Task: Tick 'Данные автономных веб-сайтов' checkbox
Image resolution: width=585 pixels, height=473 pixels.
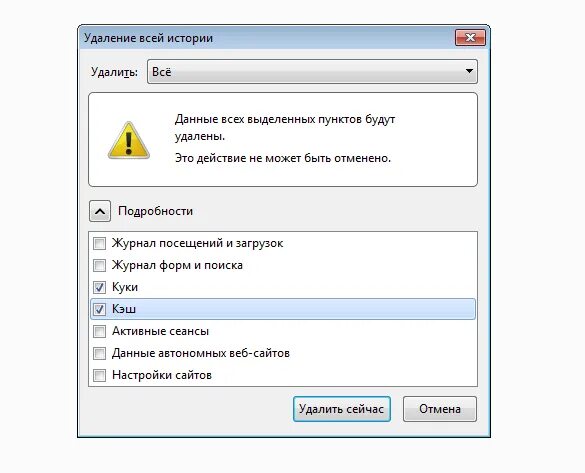Action: (x=100, y=353)
